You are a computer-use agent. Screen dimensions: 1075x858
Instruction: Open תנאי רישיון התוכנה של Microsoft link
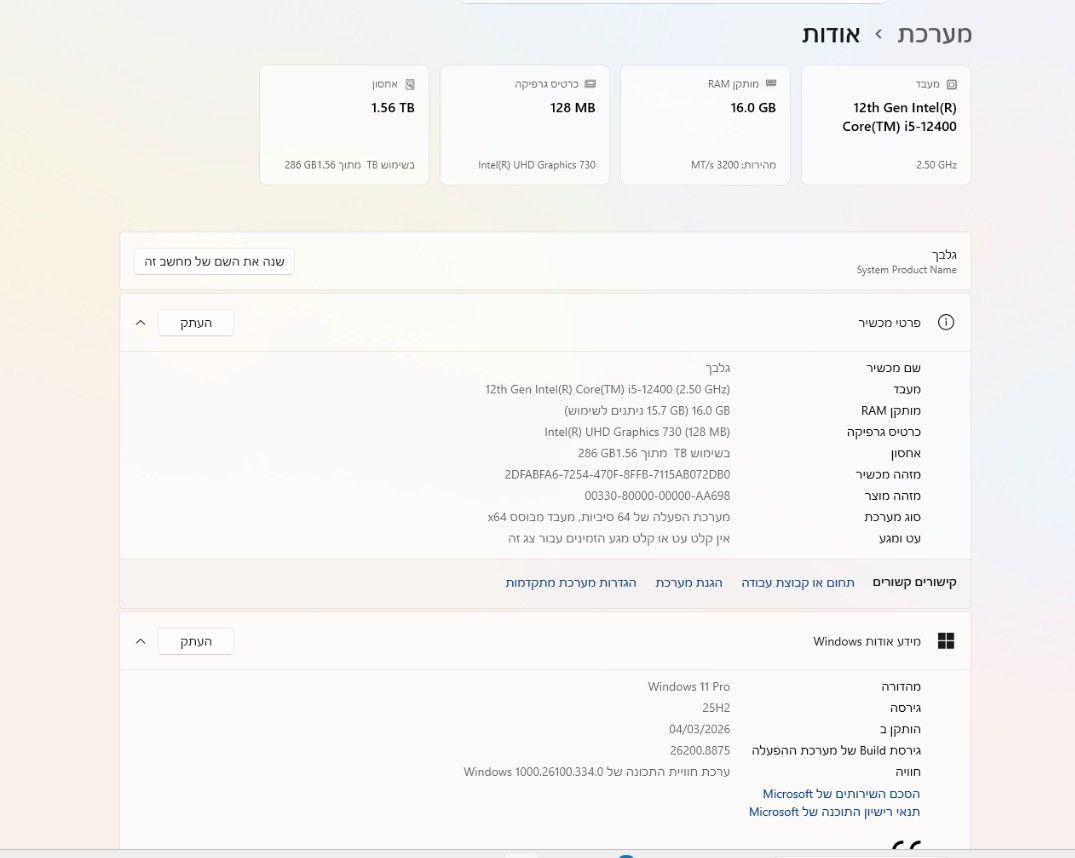tap(834, 812)
